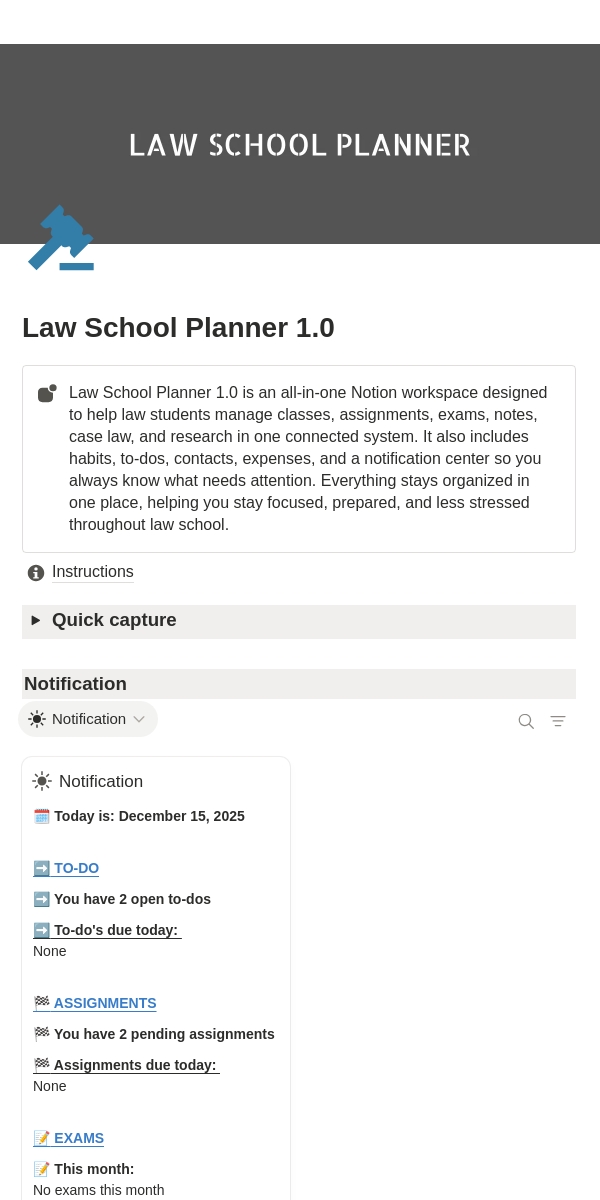Open the ASSIGNMENTS link
This screenshot has height=1200, width=600.
click(x=104, y=1003)
